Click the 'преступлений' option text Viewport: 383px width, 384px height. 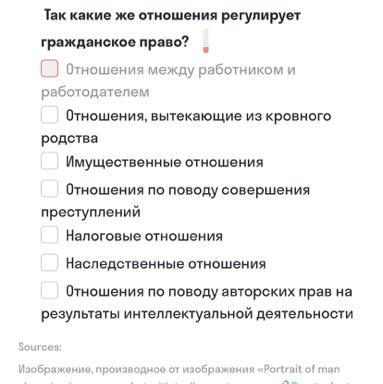coord(91,212)
